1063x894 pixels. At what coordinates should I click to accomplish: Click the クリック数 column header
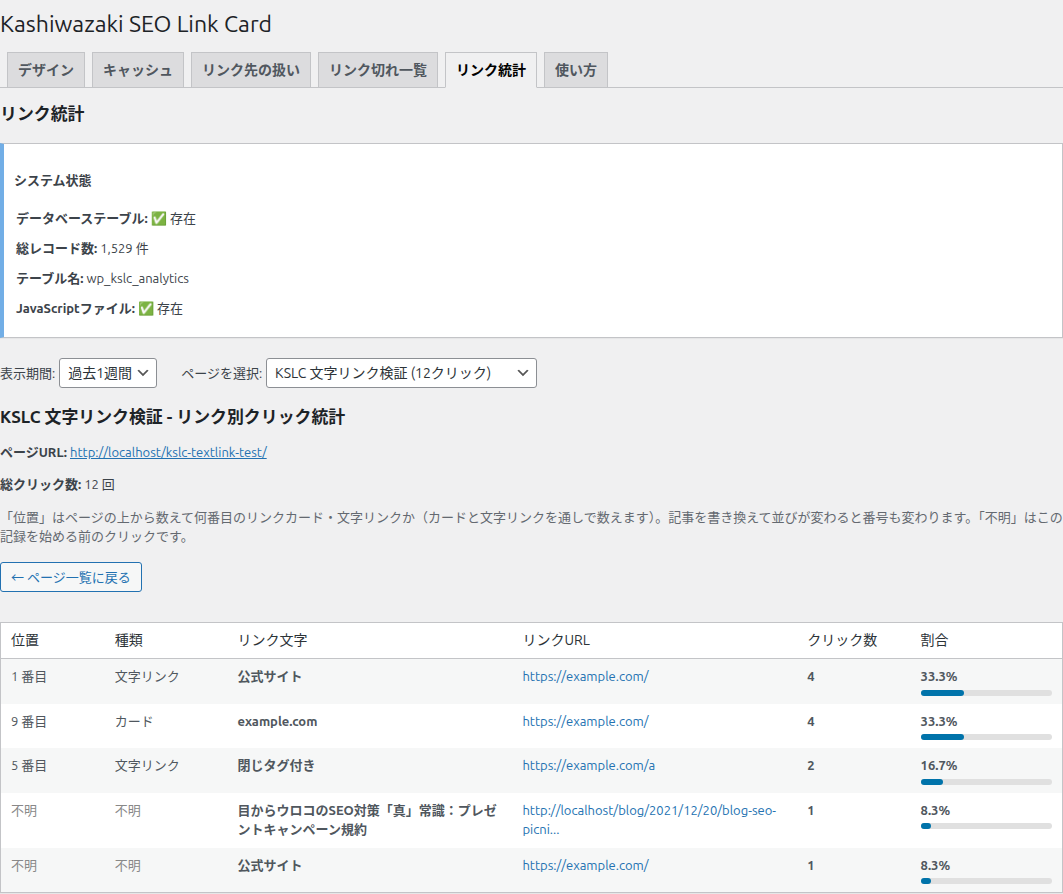[843, 641]
